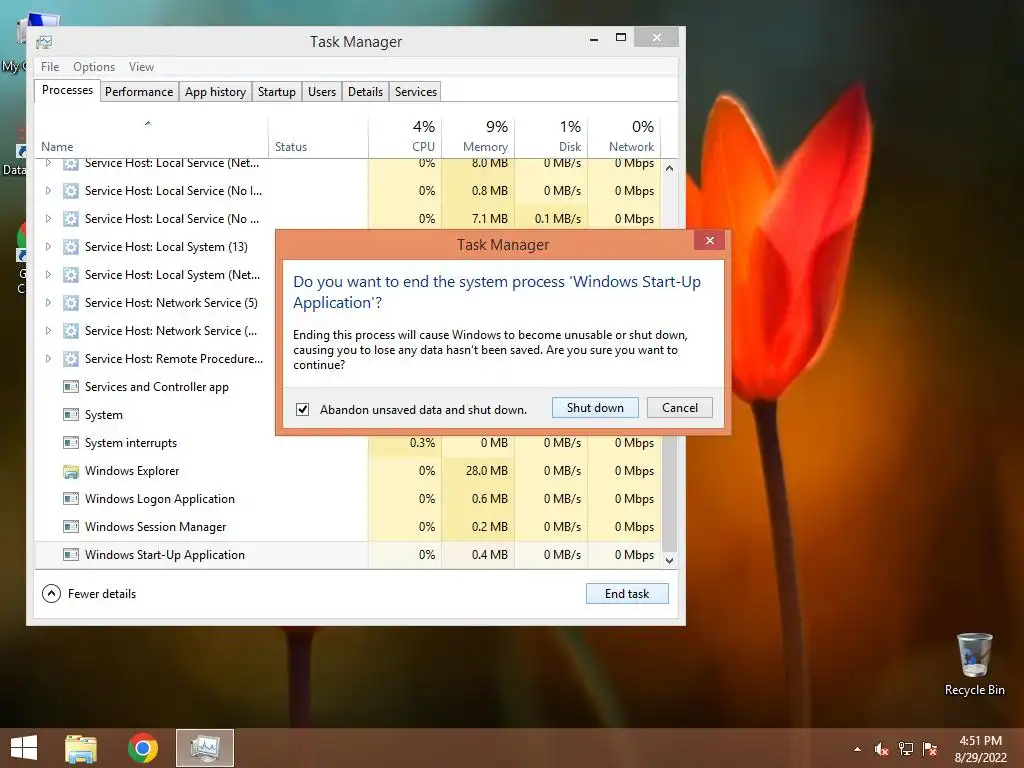This screenshot has height=768, width=1024.
Task: Click Cancel in the dialog
Action: tap(680, 408)
